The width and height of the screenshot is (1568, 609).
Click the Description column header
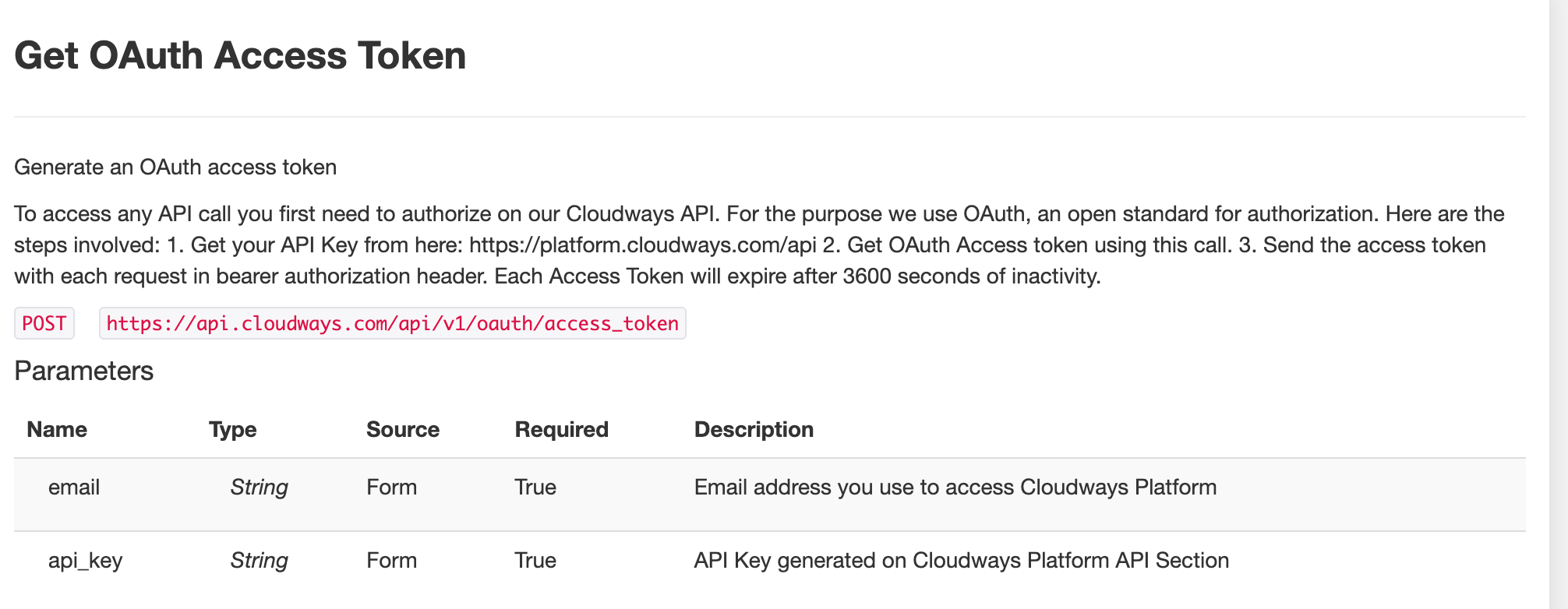(754, 430)
